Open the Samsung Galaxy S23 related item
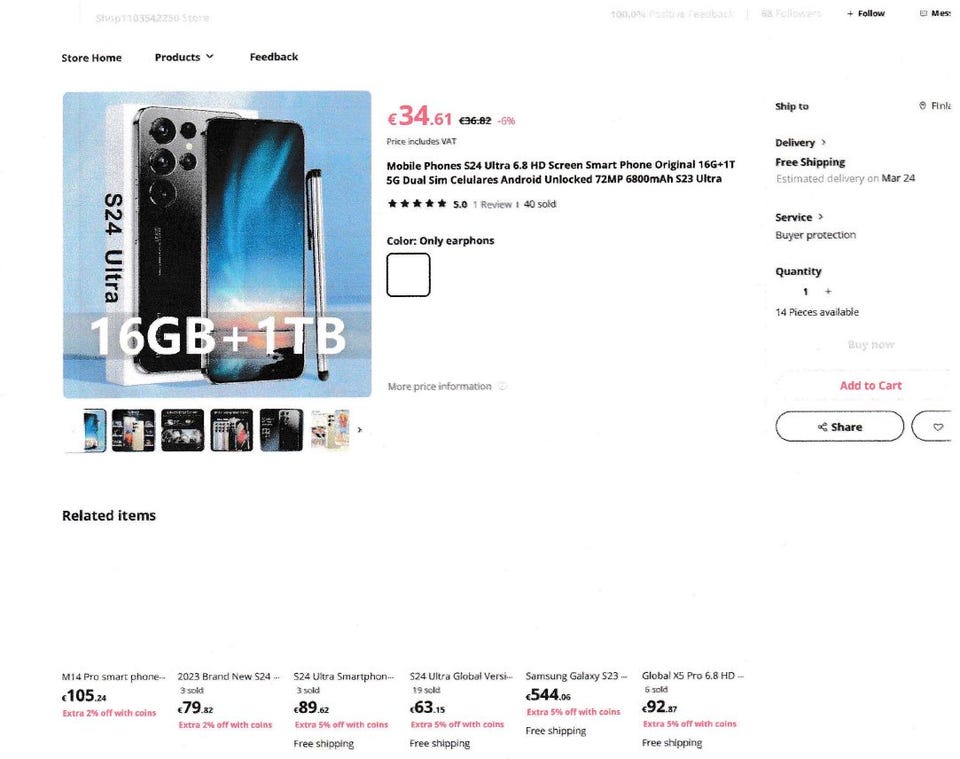 tap(575, 677)
